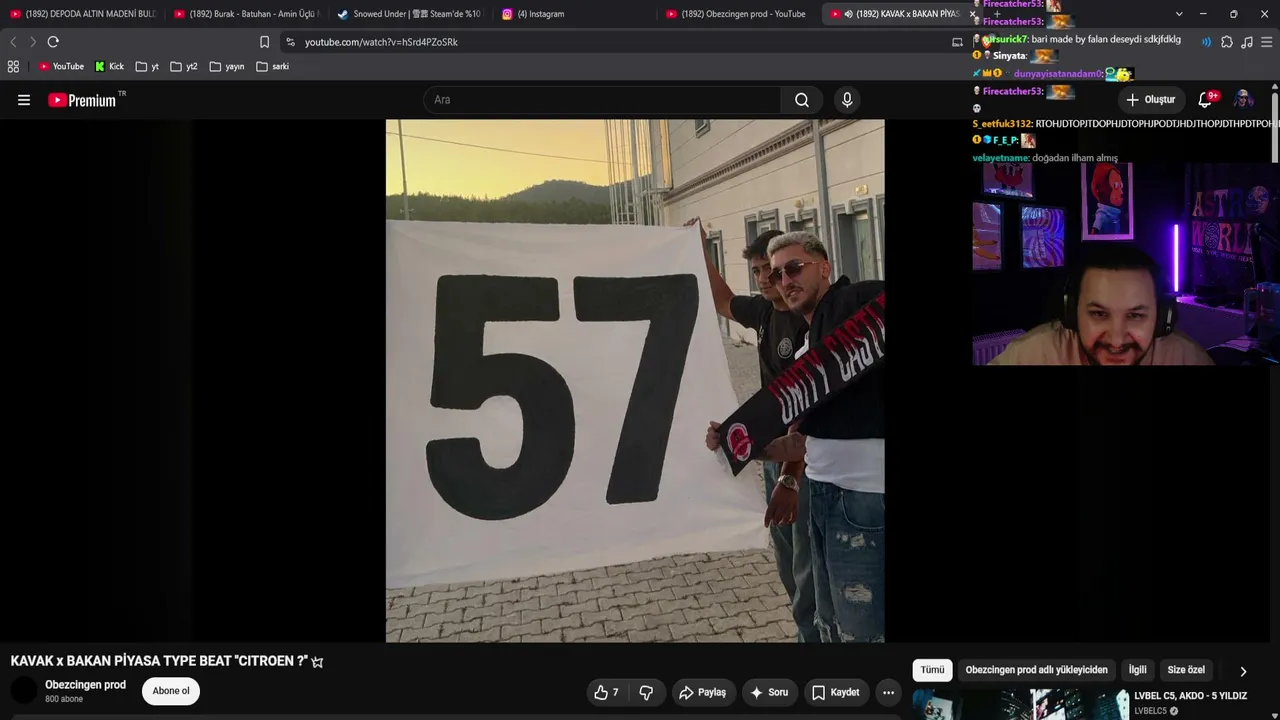Go back in browser history
The image size is (1280, 720).
[13, 42]
